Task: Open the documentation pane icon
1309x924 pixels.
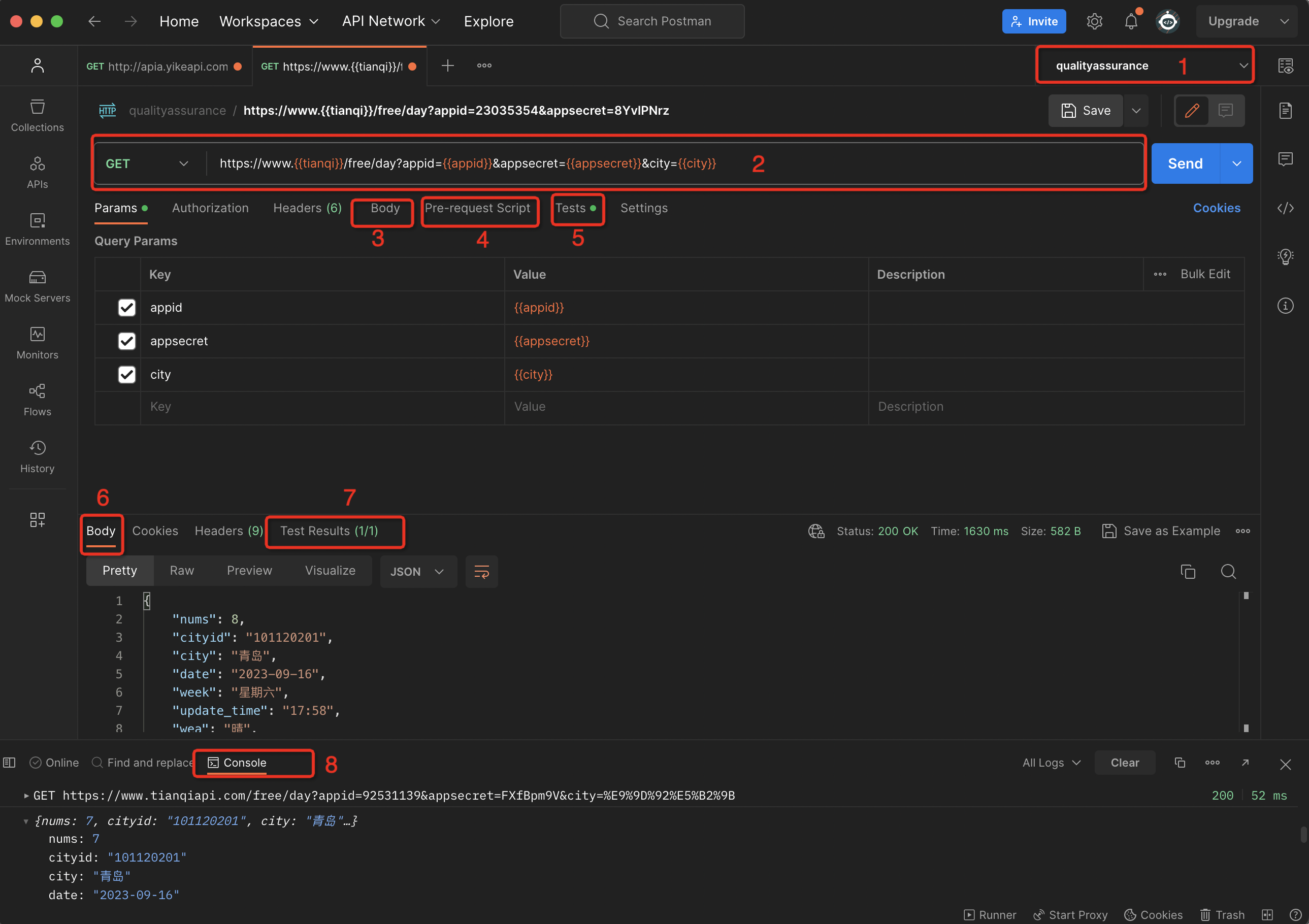Action: 1286,111
